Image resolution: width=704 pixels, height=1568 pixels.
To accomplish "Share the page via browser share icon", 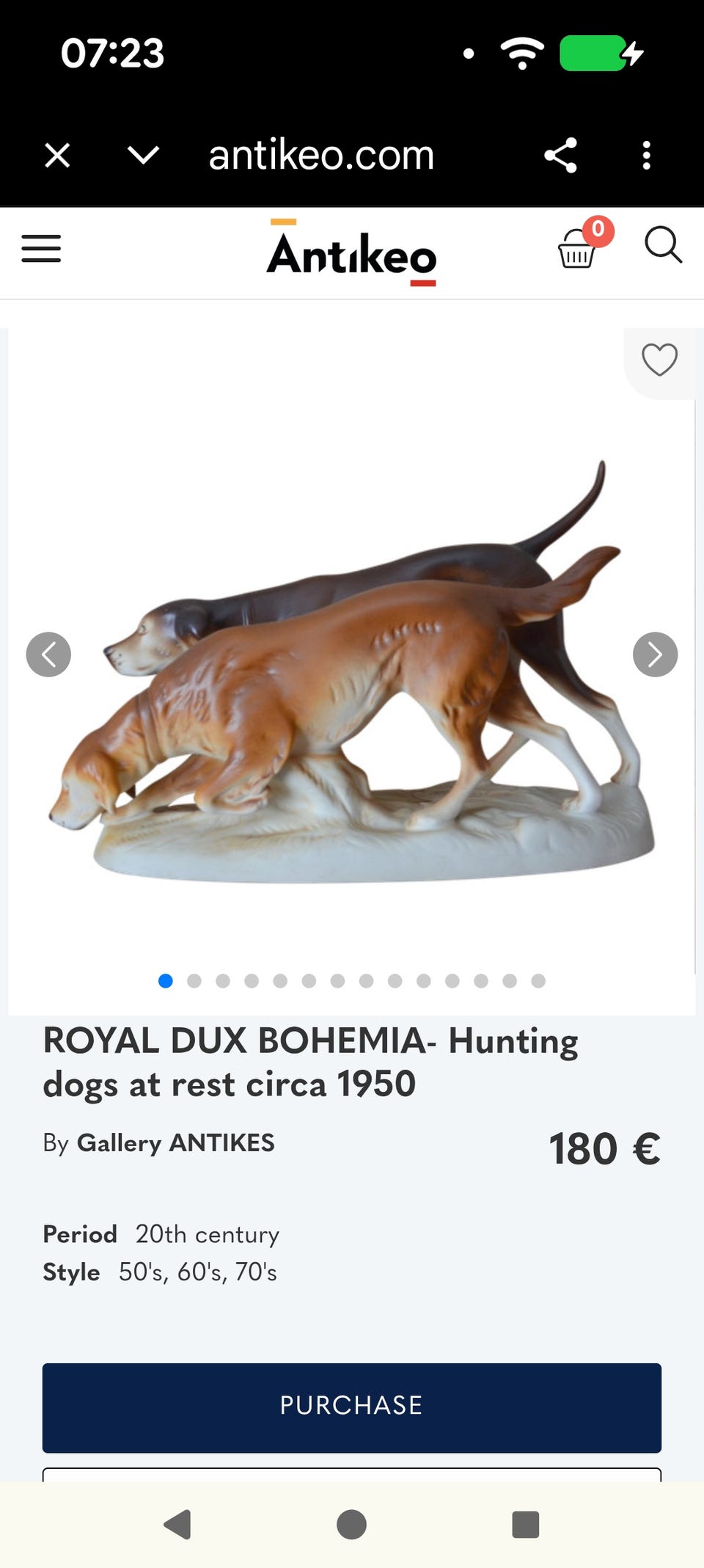I will pos(561,156).
